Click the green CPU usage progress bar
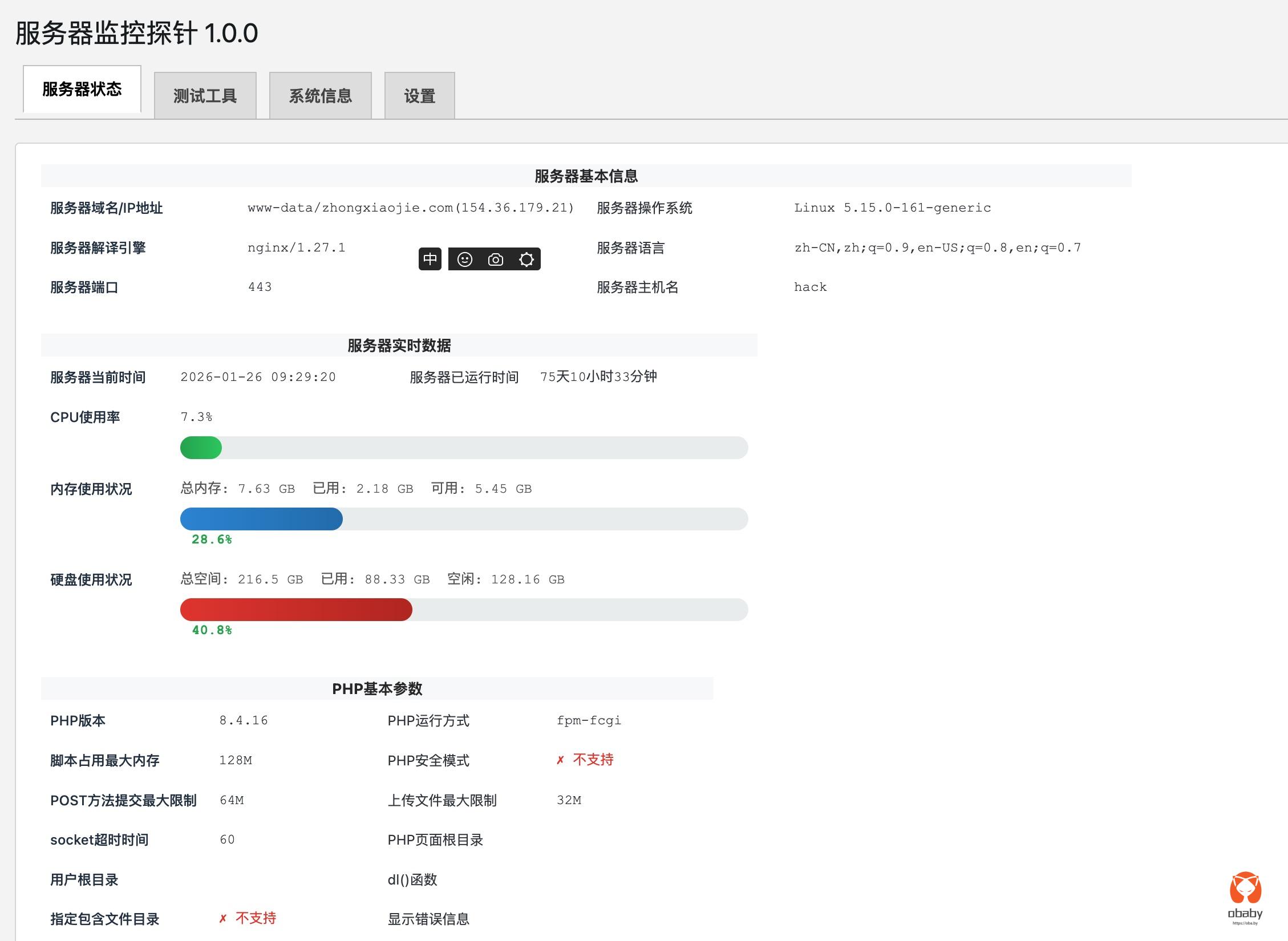 coord(201,448)
